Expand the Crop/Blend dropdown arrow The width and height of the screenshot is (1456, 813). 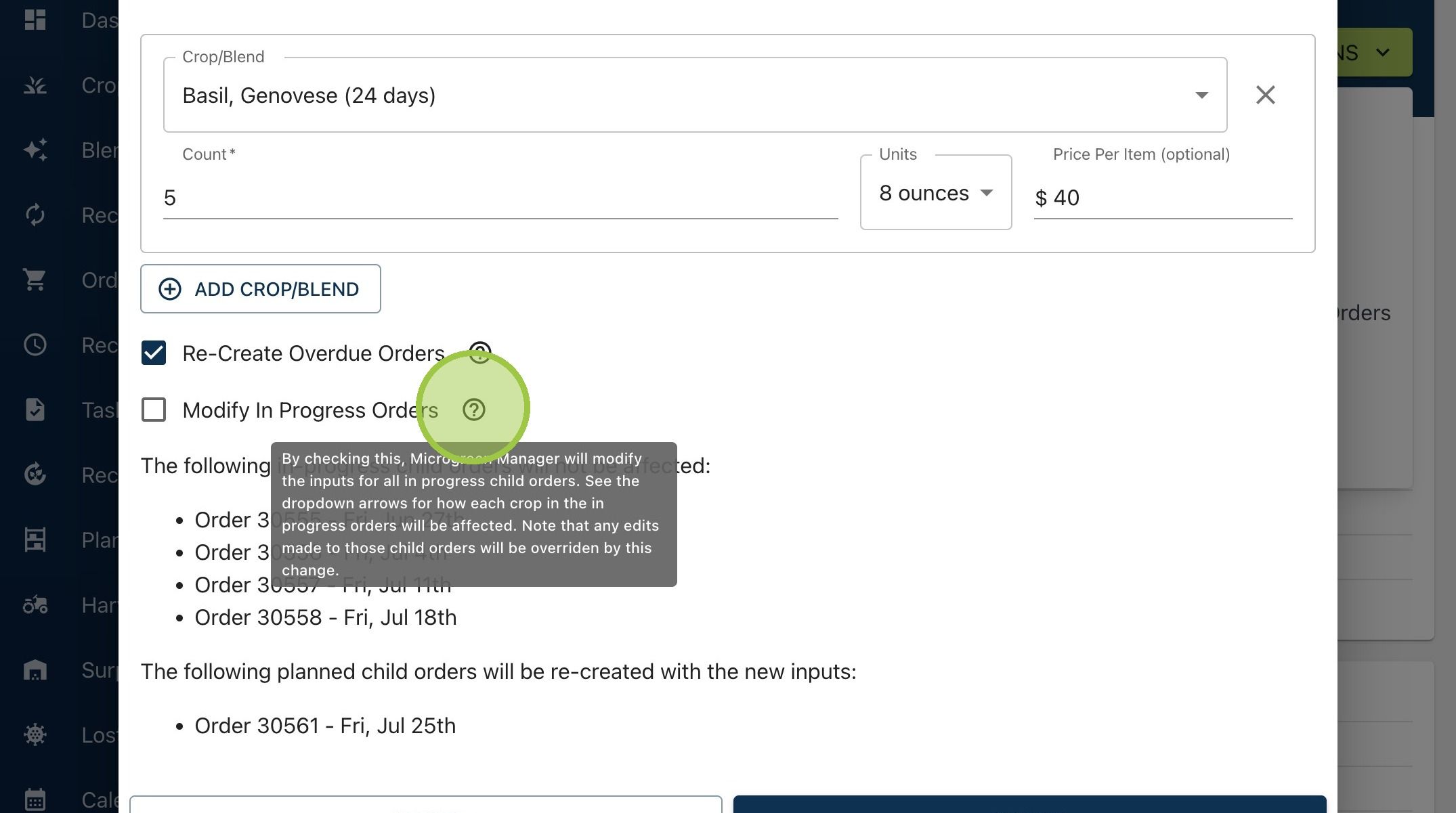point(1201,95)
